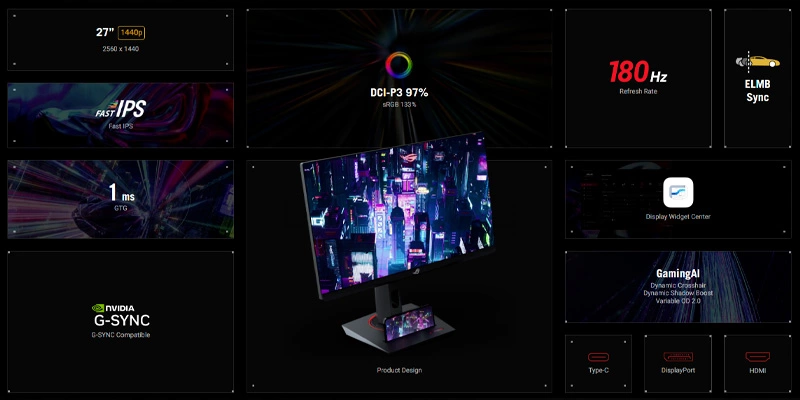
Task: Click the Product Design caption
Action: (399, 370)
